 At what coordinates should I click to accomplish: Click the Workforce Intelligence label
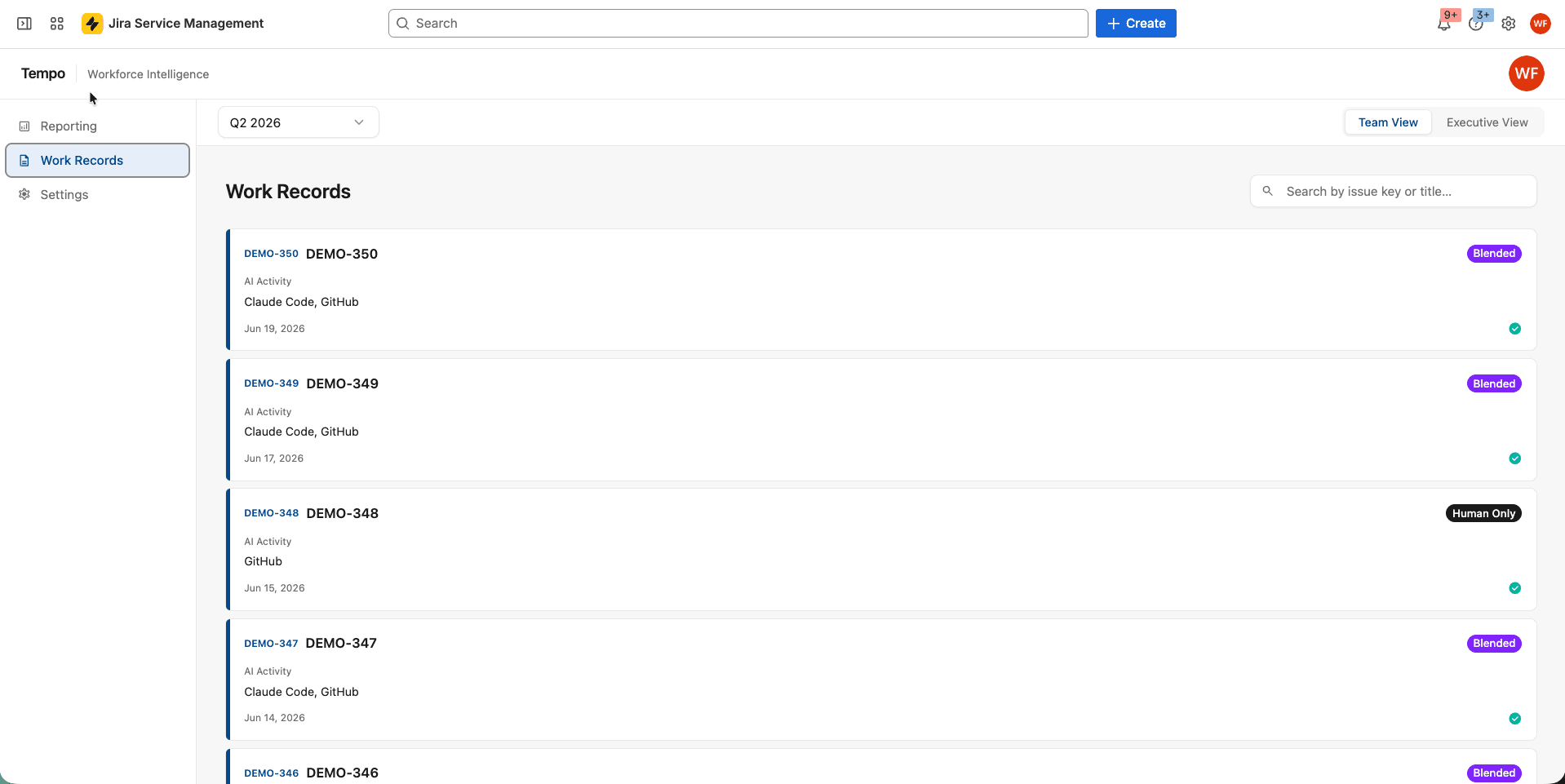[149, 74]
